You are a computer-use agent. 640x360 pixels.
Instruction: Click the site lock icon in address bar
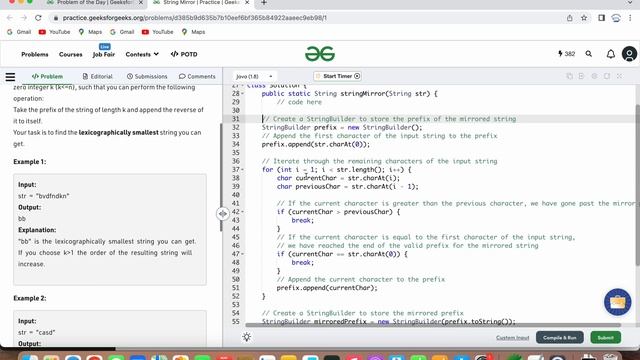56,18
